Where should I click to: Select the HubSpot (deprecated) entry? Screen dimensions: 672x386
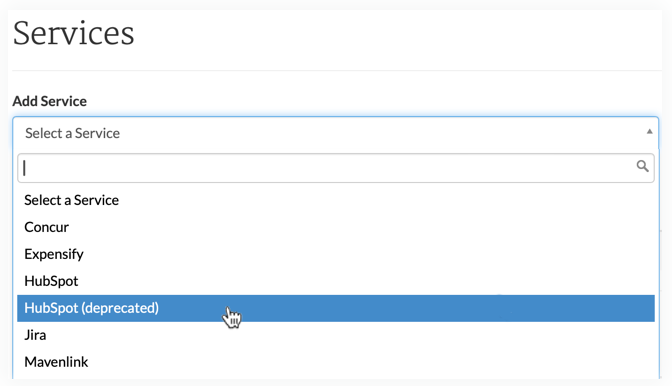coord(336,308)
